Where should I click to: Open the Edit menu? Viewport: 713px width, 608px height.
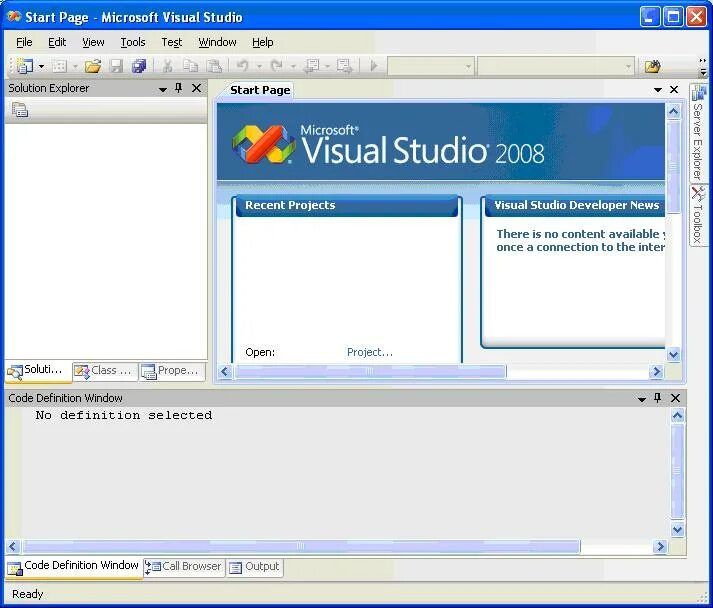(x=57, y=42)
